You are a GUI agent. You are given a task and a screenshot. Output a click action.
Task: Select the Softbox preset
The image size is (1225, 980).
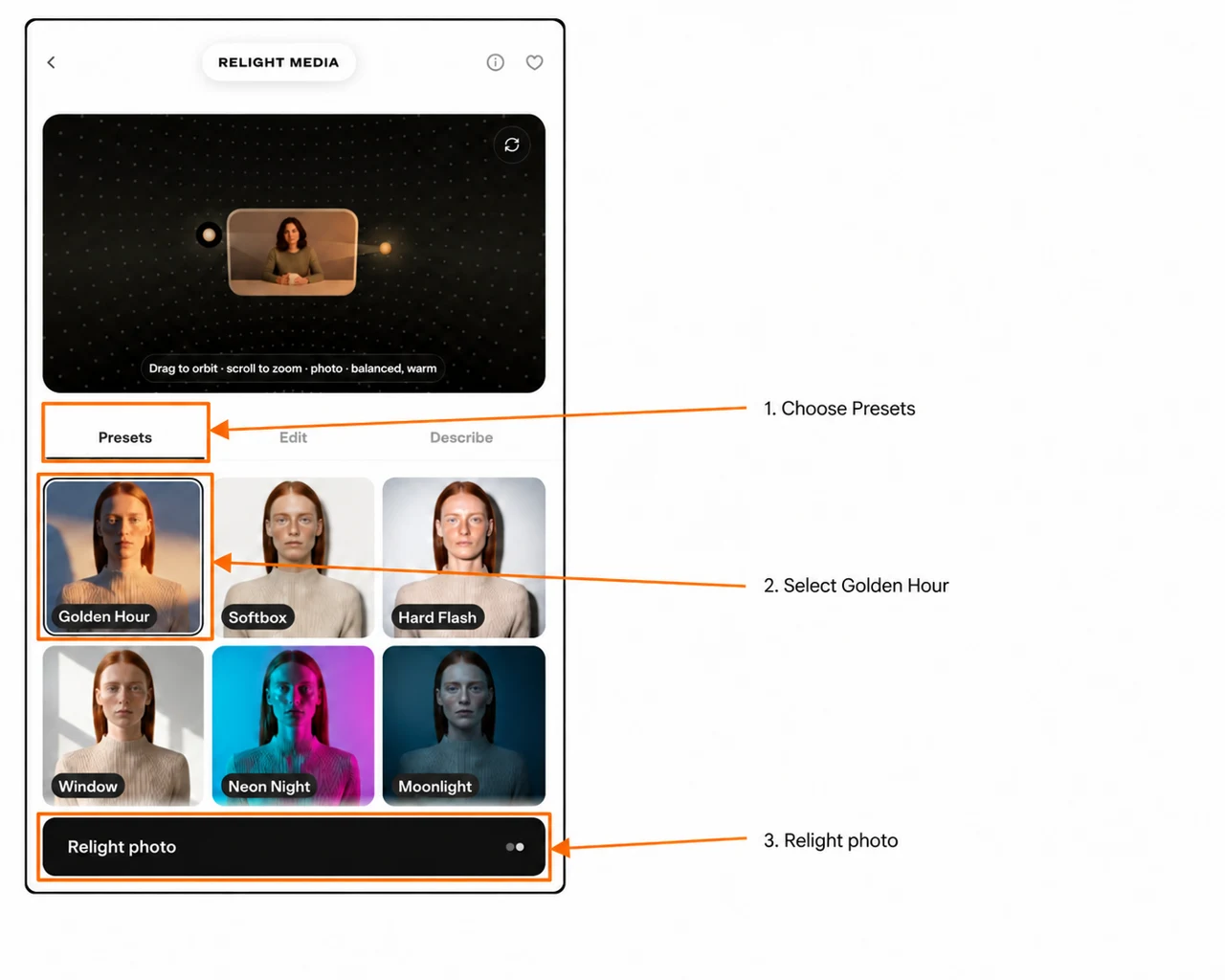click(293, 557)
